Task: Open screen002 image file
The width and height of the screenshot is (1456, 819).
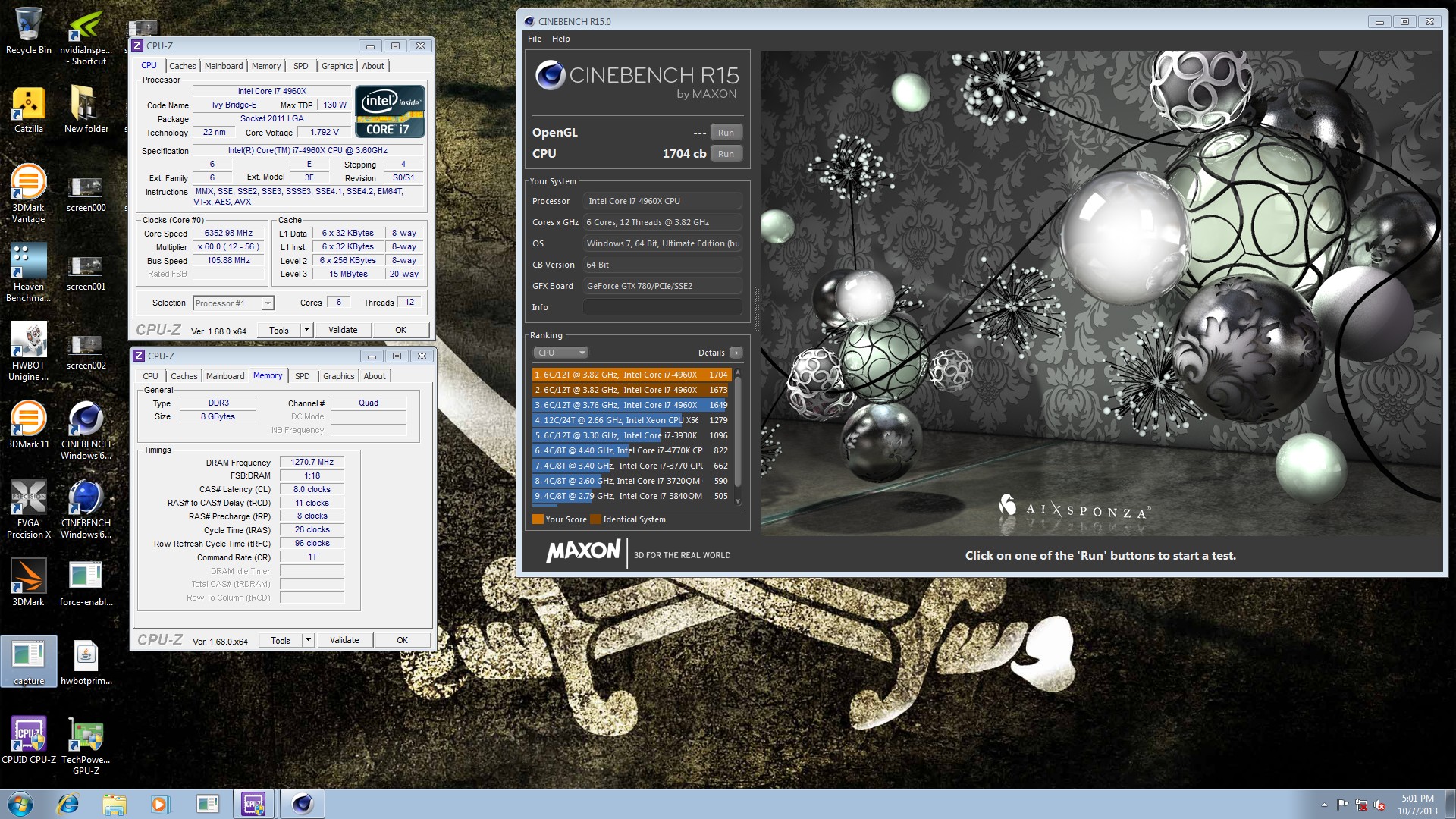Action: [x=86, y=351]
